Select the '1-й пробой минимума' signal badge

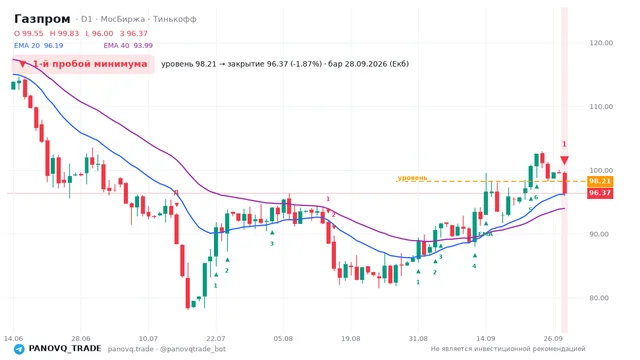(83, 64)
